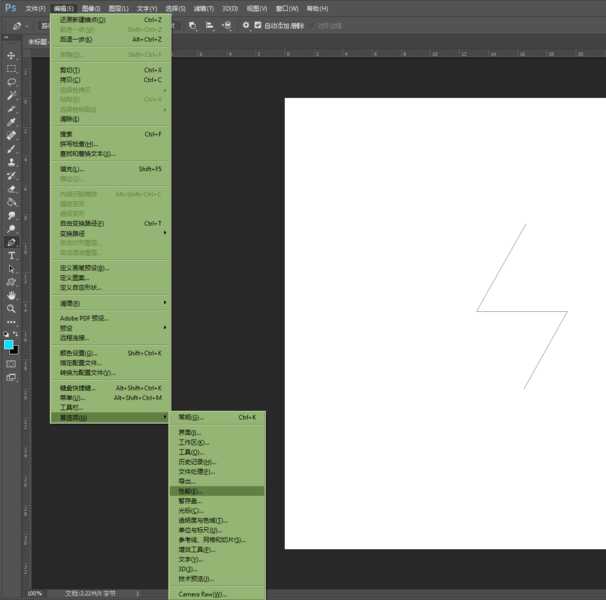Click the cyan foreground color swatch
Screen dimensions: 606x600
(9, 344)
